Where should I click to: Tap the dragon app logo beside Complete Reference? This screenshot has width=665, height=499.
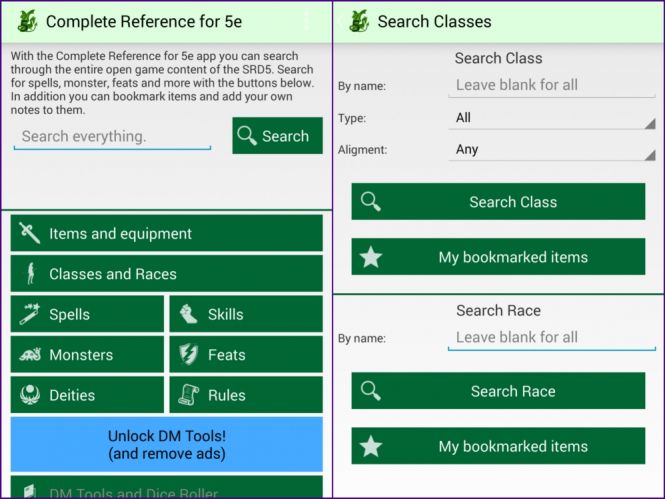[x=27, y=21]
